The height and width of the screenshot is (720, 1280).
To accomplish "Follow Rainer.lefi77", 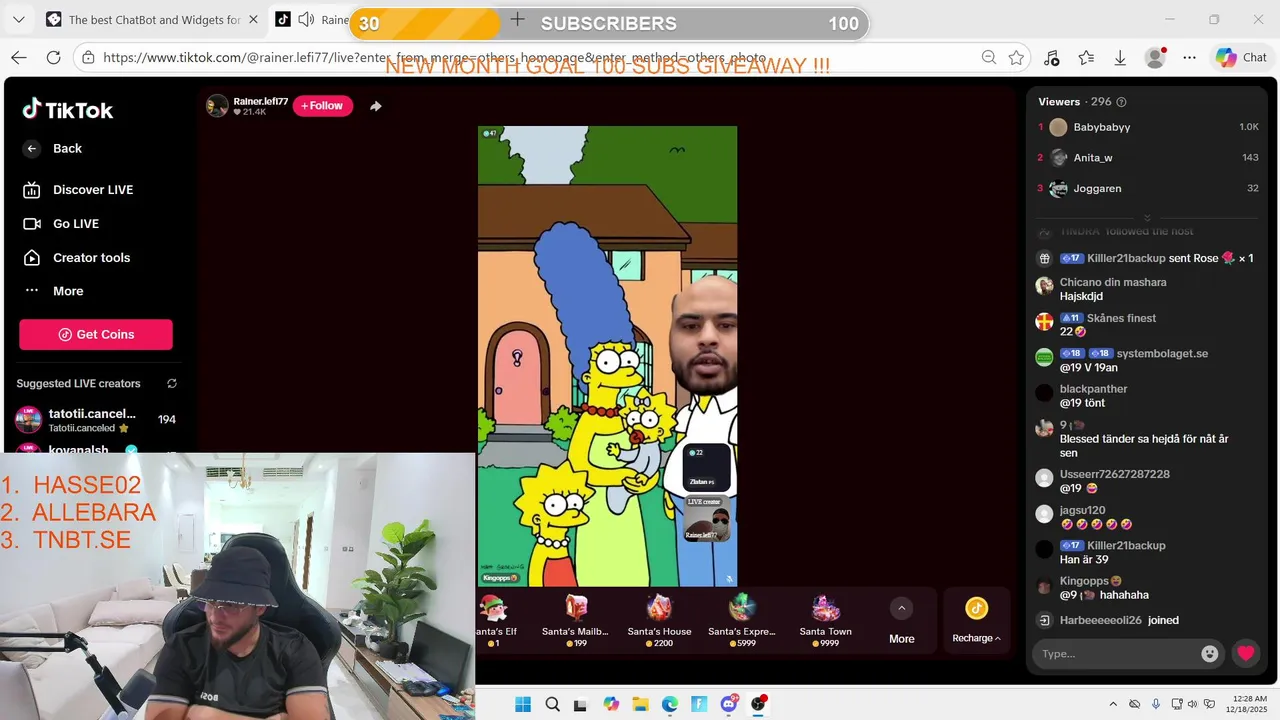I will tap(322, 106).
